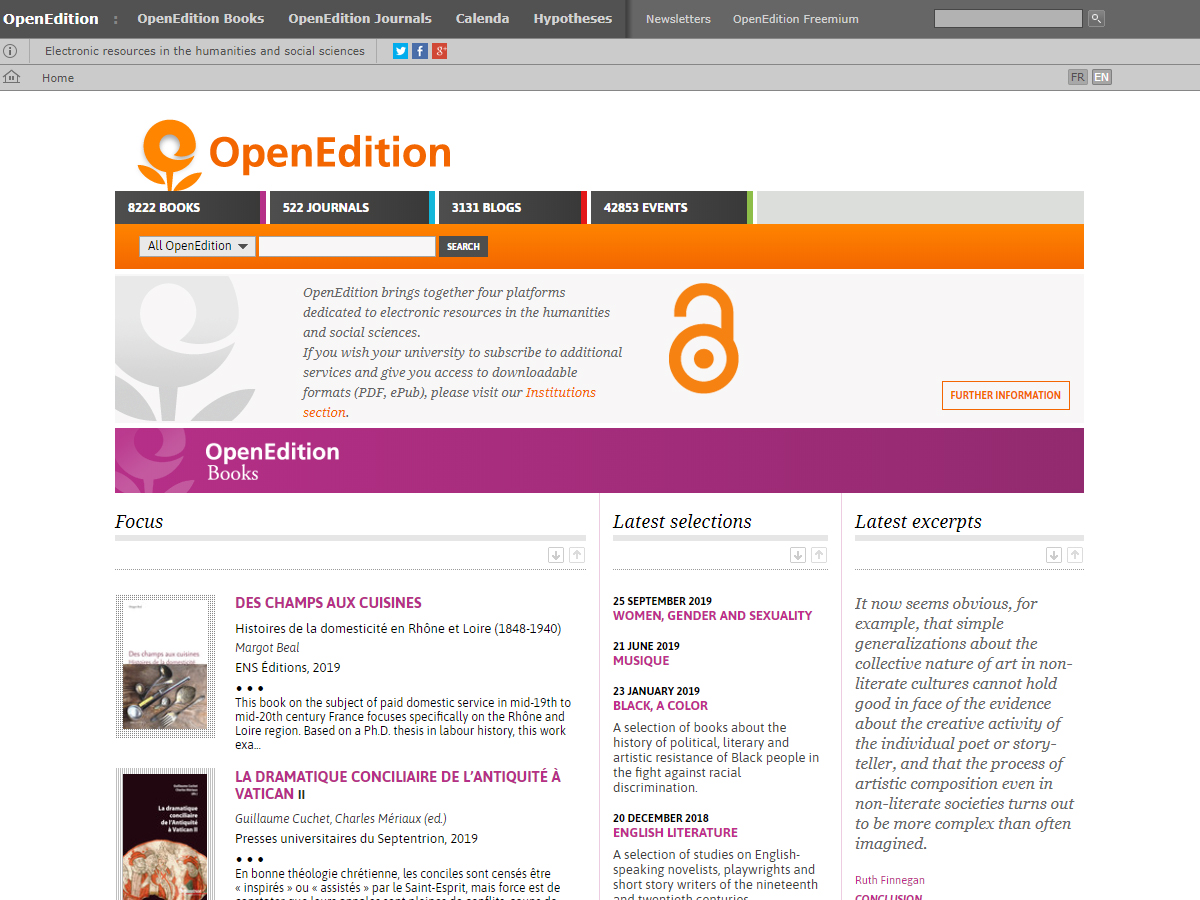The image size is (1200, 900).
Task: Click the magnifier search icon at top
Action: (x=1096, y=19)
